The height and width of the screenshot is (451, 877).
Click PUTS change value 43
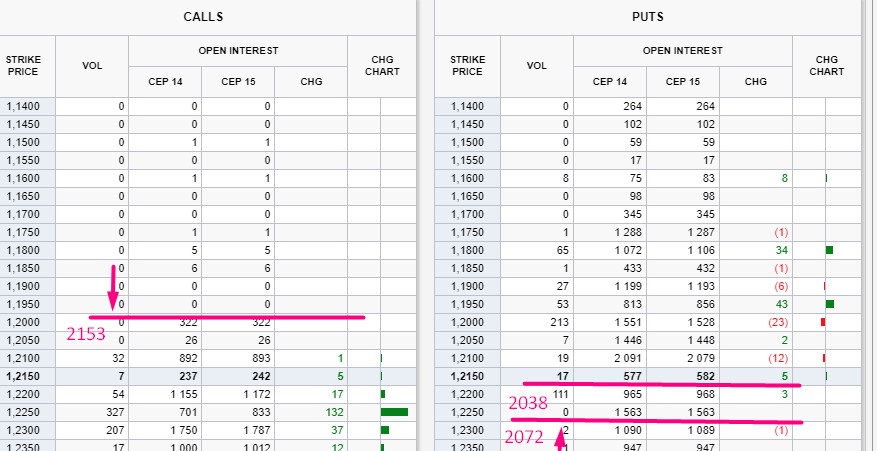pos(782,304)
